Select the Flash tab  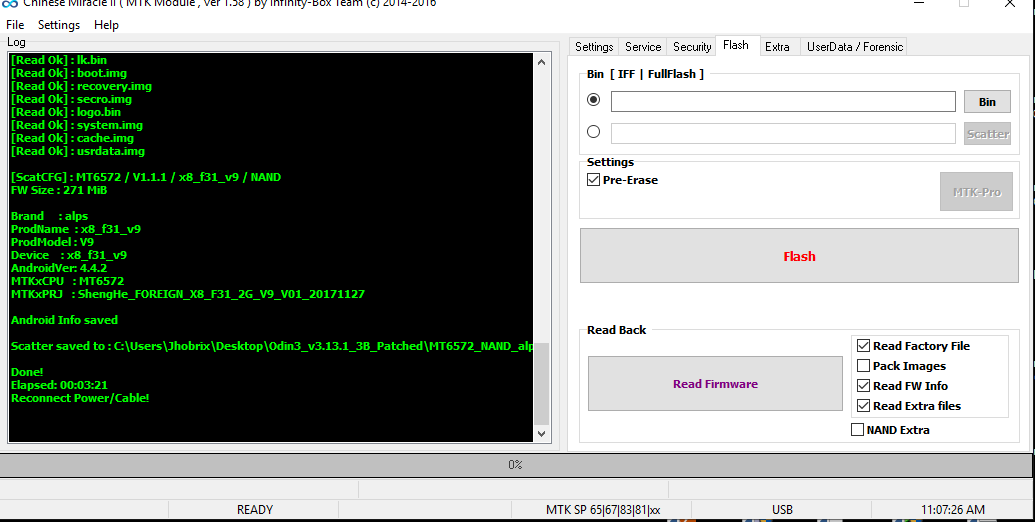(736, 46)
